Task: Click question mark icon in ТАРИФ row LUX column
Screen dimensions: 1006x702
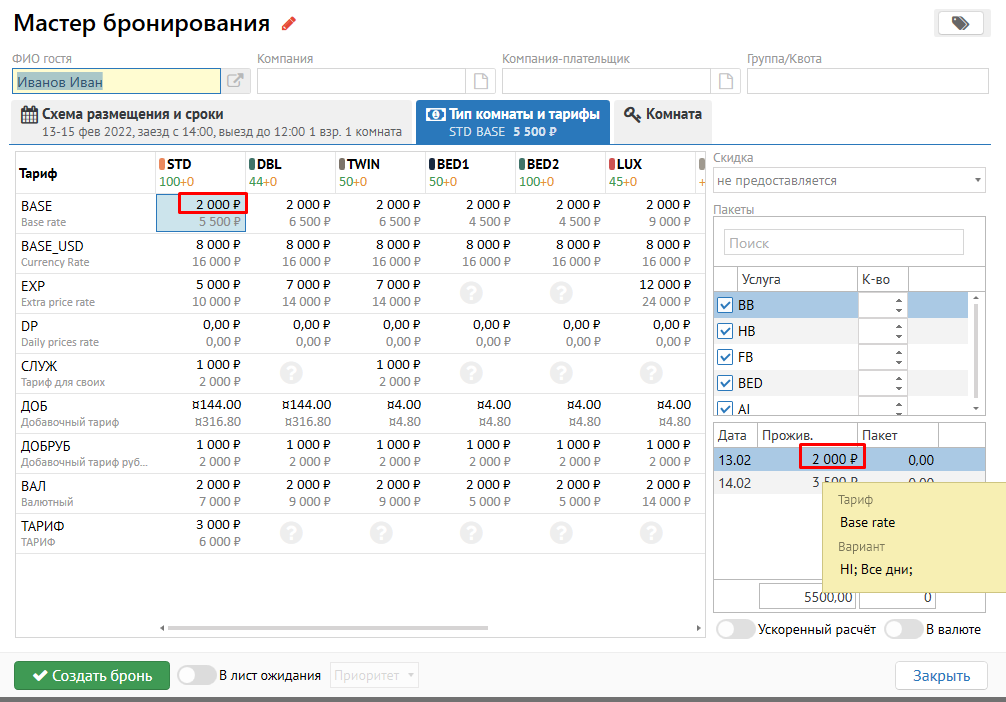Action: [x=651, y=533]
